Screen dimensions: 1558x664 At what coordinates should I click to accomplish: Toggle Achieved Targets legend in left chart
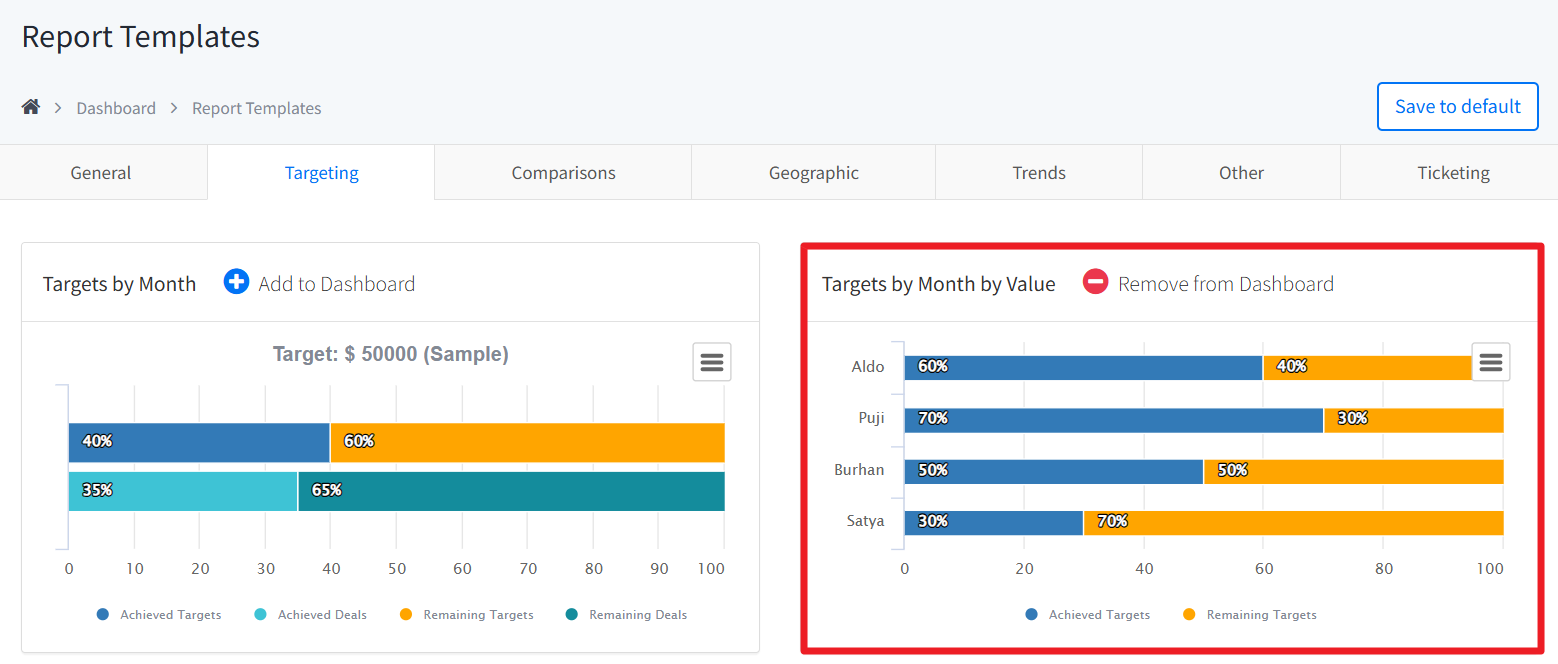159,615
